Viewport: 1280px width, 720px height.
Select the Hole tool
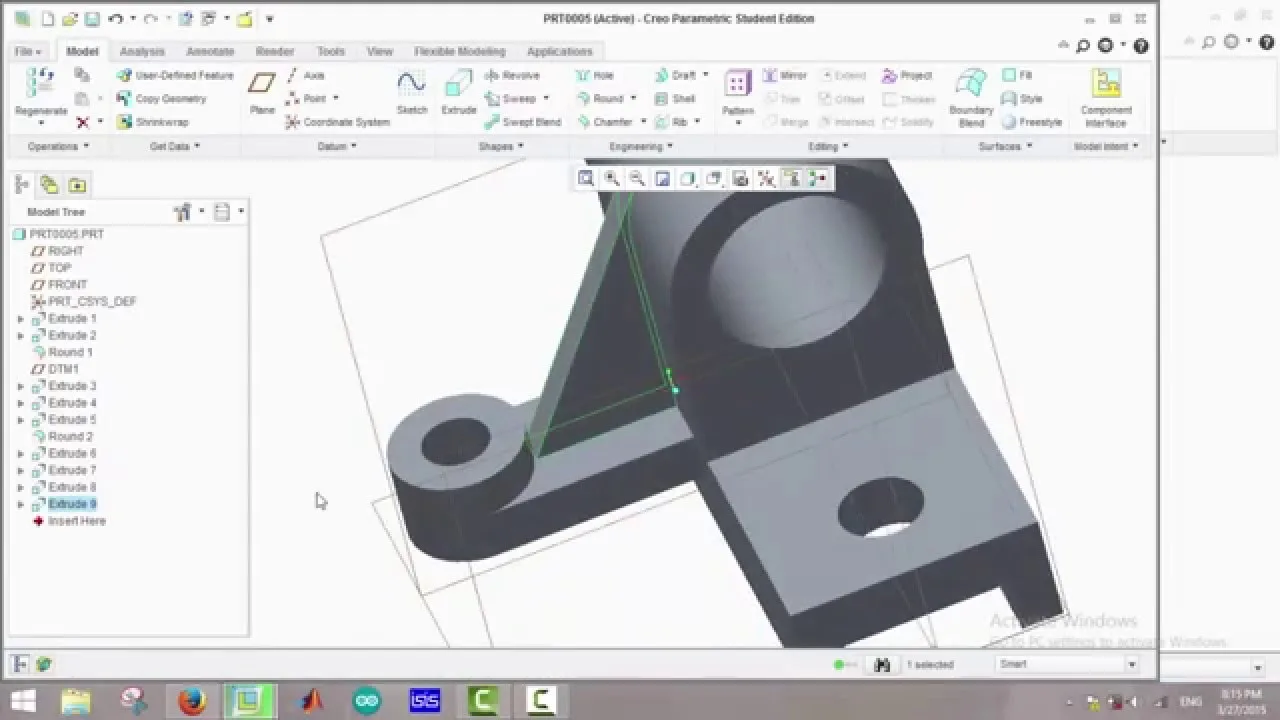pos(594,75)
